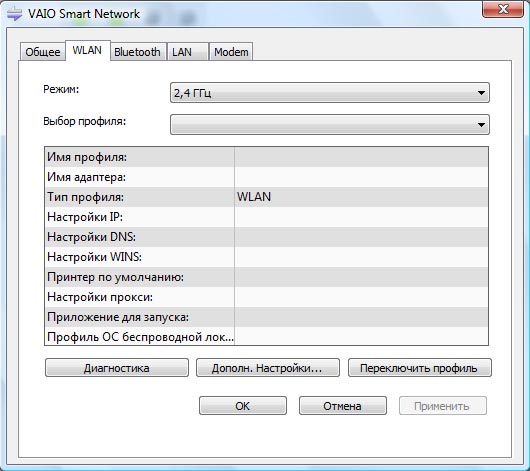Open the Bluetooth tab
530x471 pixels.
pos(138,52)
